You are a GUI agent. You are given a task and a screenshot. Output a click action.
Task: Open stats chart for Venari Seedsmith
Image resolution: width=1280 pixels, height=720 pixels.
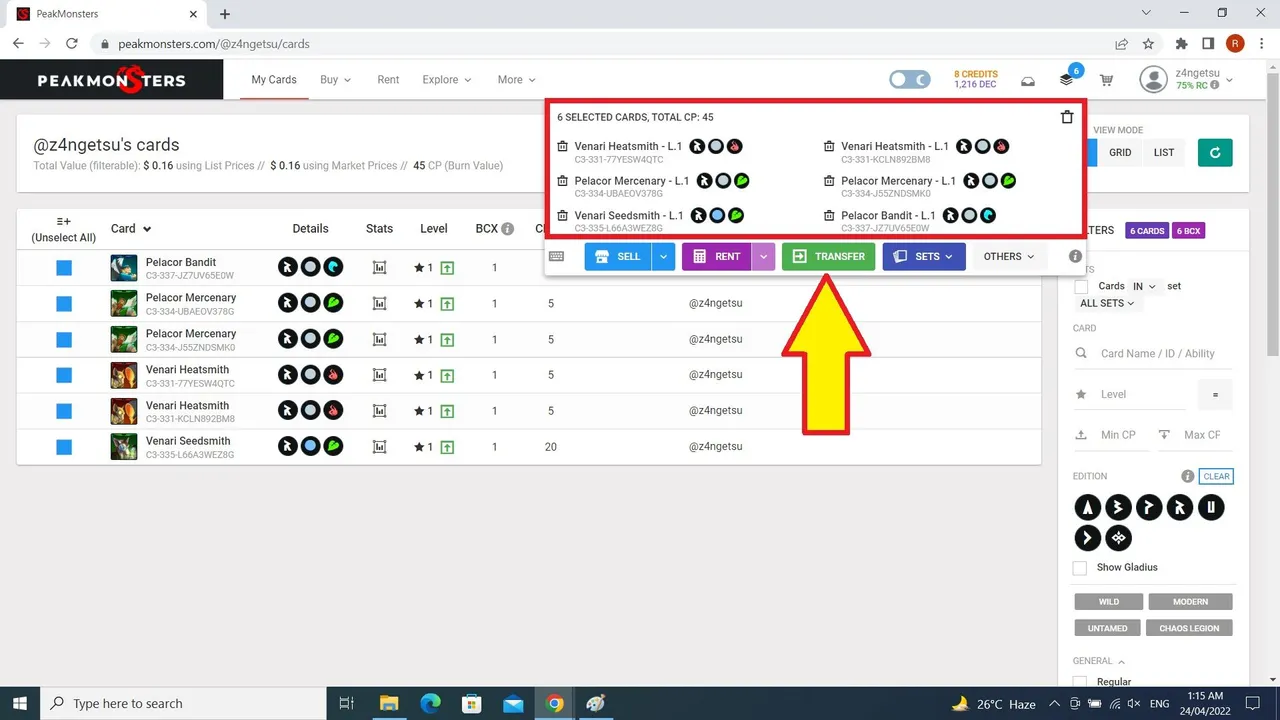[x=379, y=447]
